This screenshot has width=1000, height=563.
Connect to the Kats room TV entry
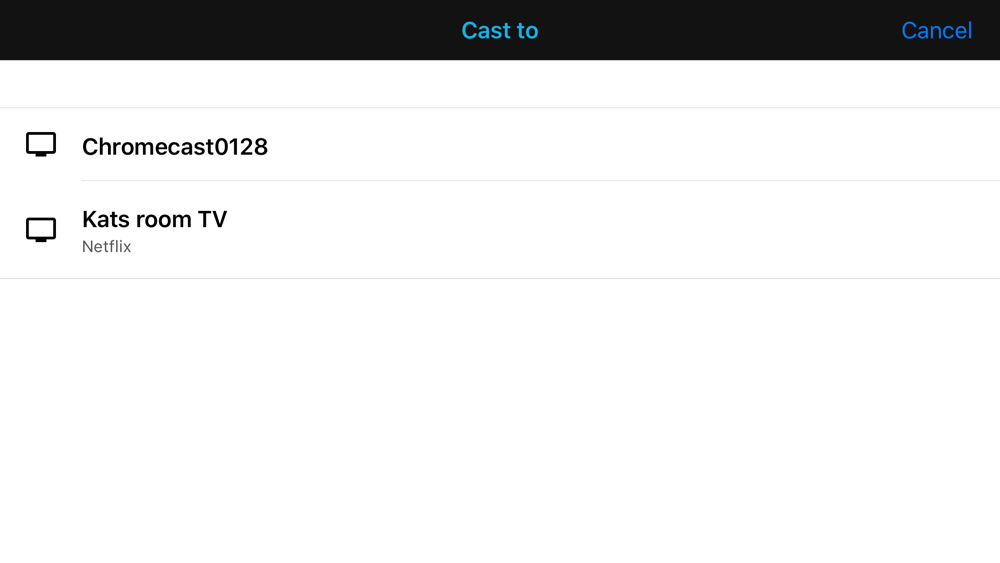500,230
